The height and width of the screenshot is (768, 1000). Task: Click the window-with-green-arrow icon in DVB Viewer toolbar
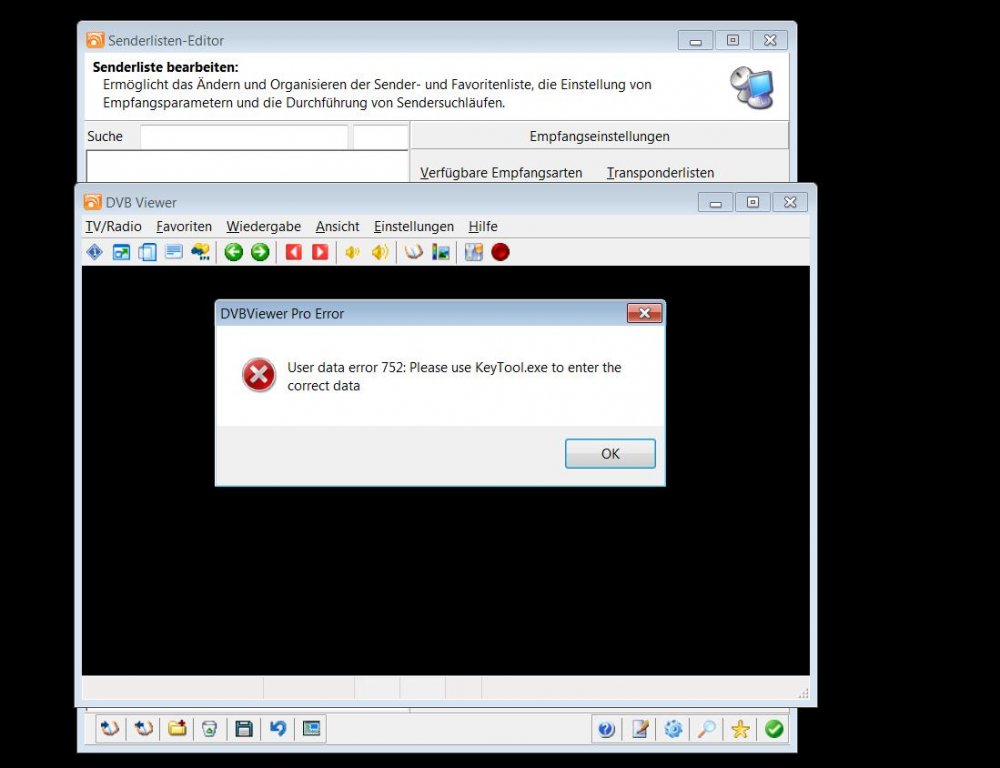click(121, 252)
